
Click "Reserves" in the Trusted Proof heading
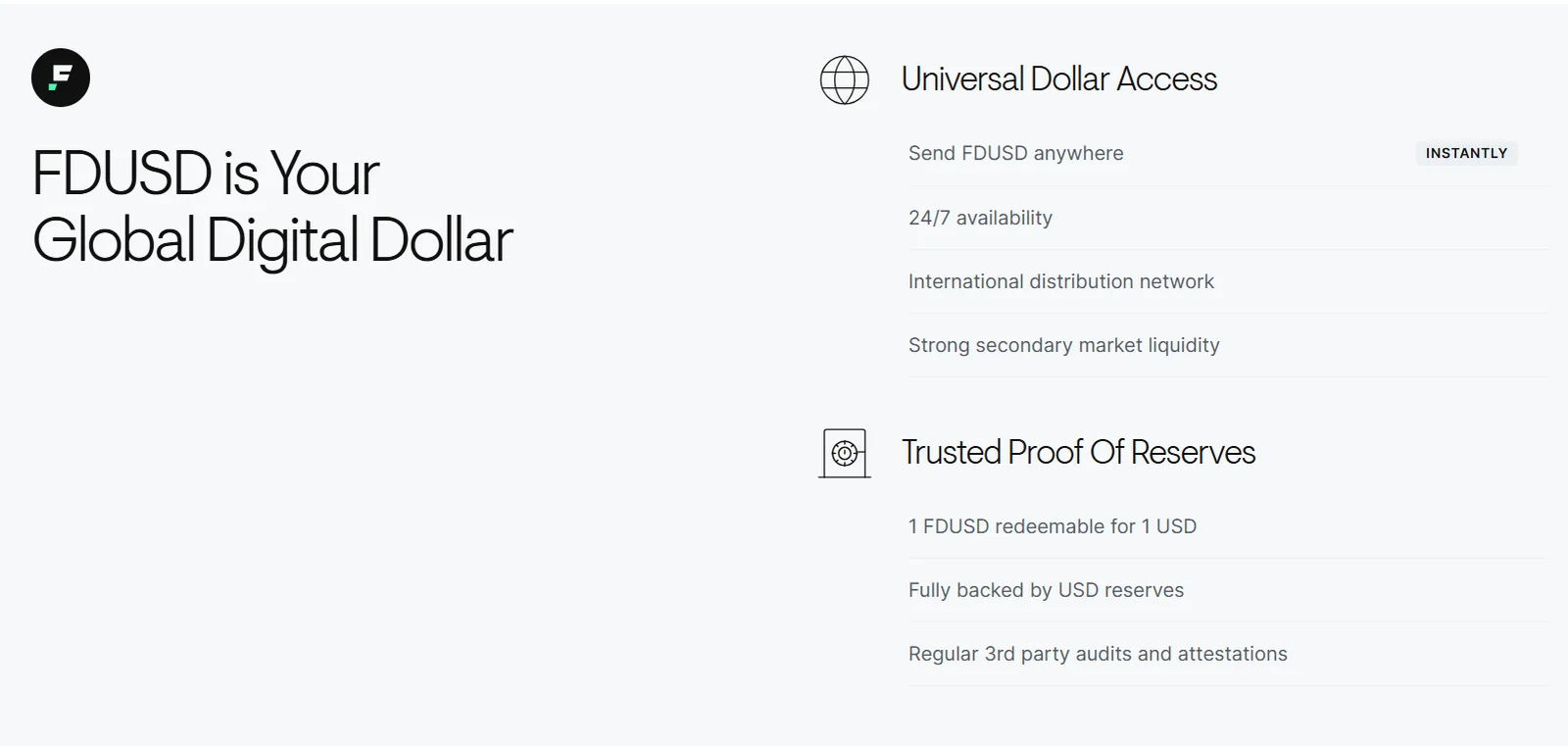click(x=1193, y=452)
